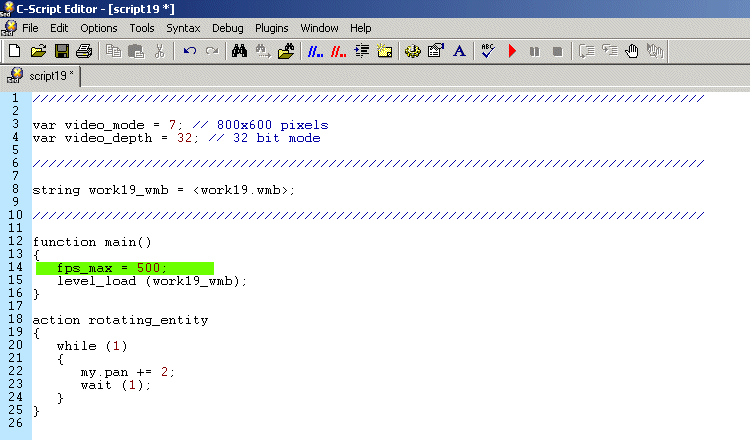Open Find with the binoculars icon
This screenshot has width=750, height=440.
point(239,50)
